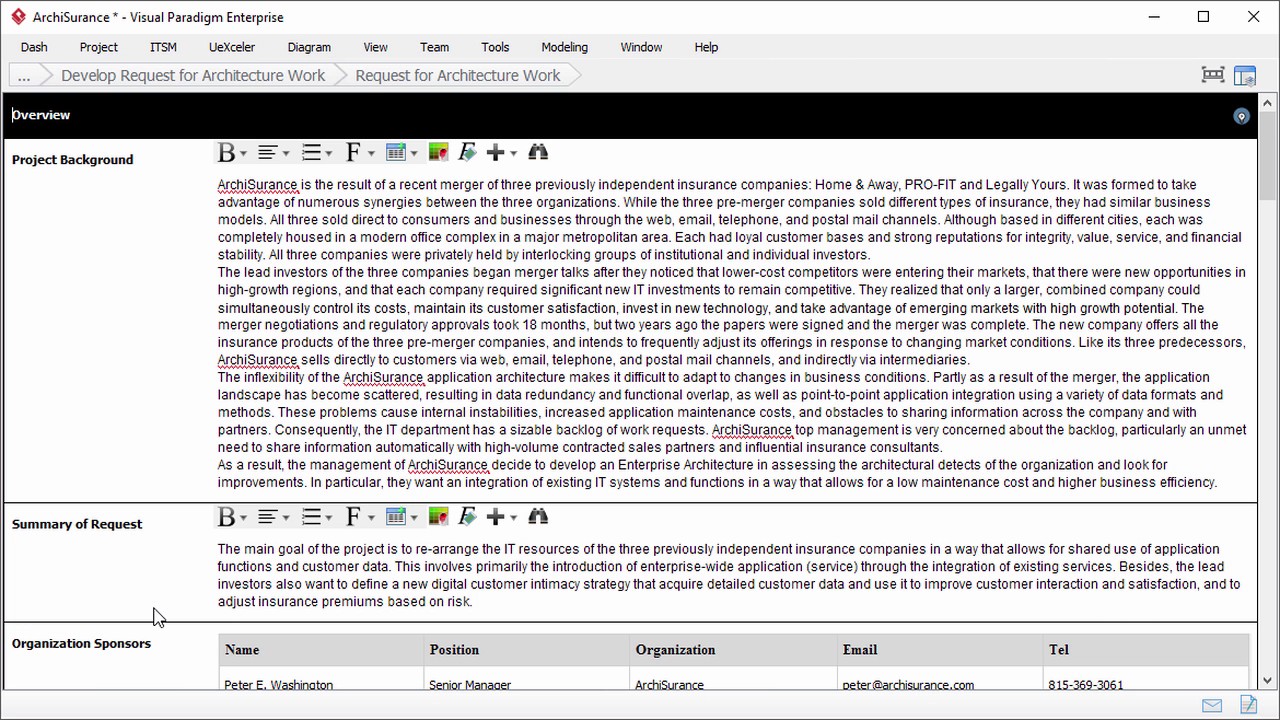Insert table using Summary of Request toolbar icon
Screen dimensions: 1280x720
[x=396, y=517]
